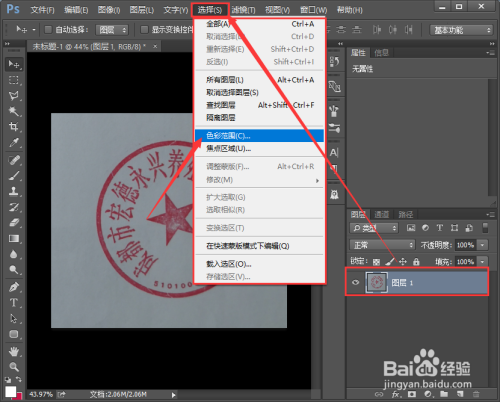
Task: Toggle layer filtering switch on or off
Action: click(x=485, y=228)
